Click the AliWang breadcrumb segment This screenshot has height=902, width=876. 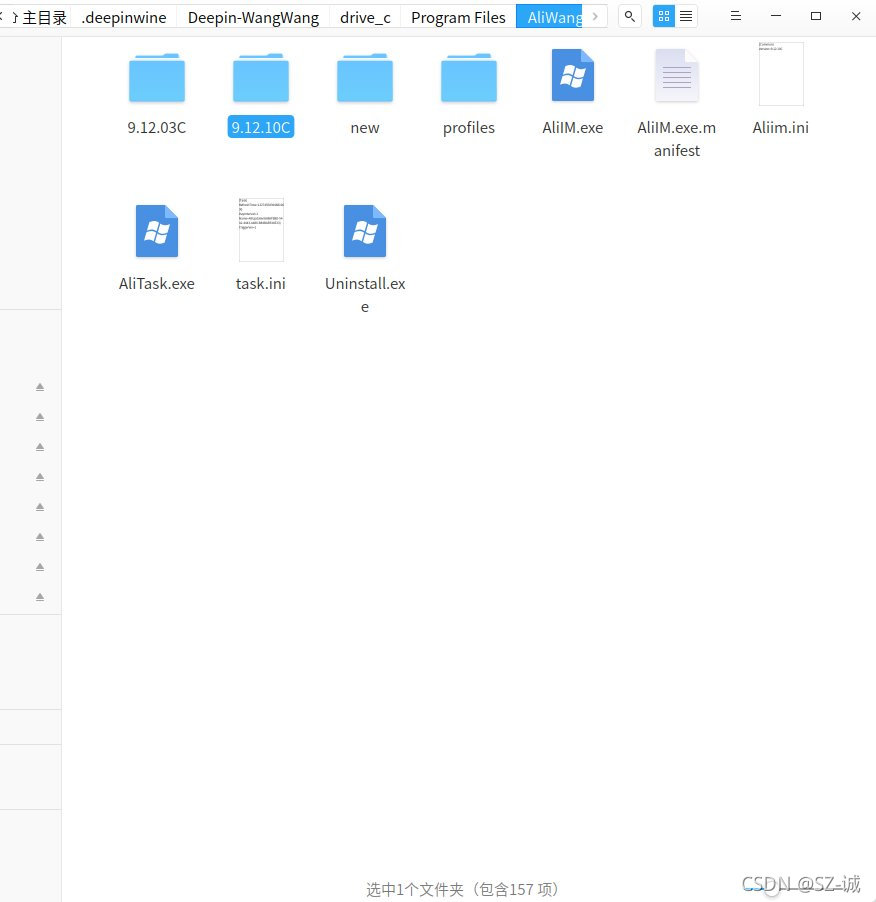549,17
